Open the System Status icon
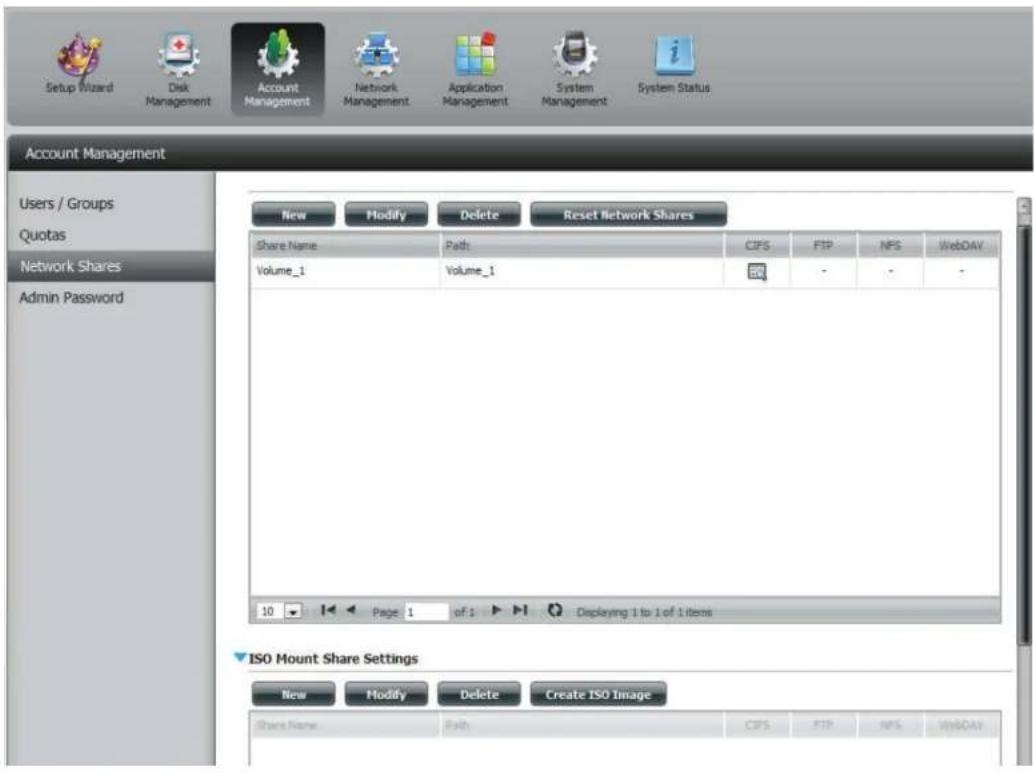Screen dimensions: 1034x773 673,65
